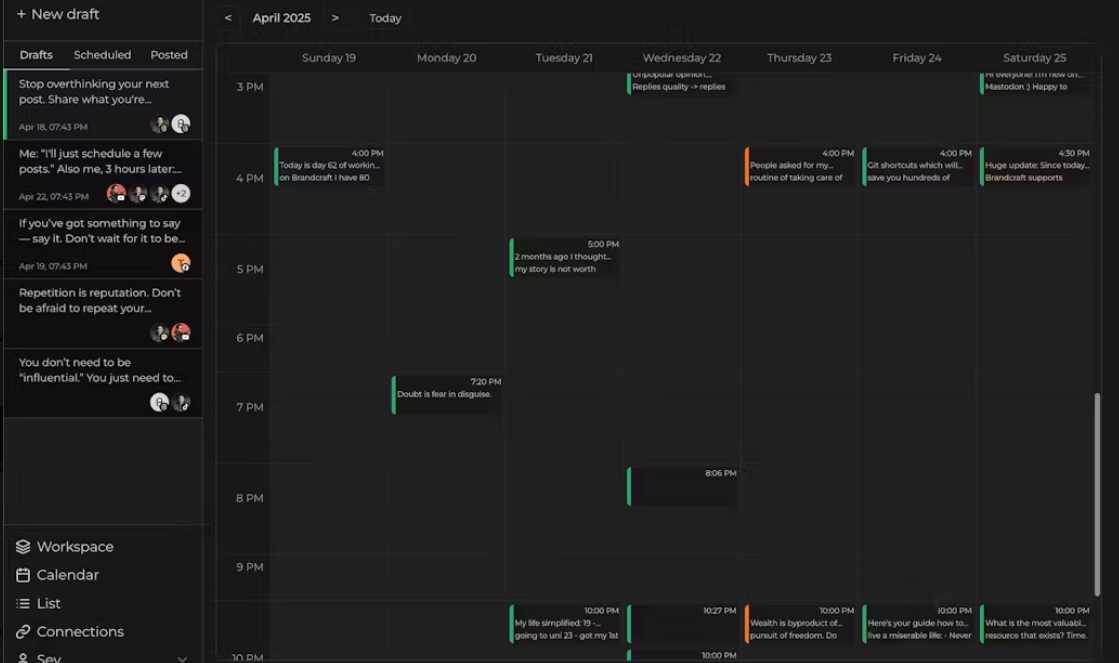Screen dimensions: 1119x663
Task: Open Sunday 4:00 PM 'Today is day 62' post
Action: pos(329,166)
